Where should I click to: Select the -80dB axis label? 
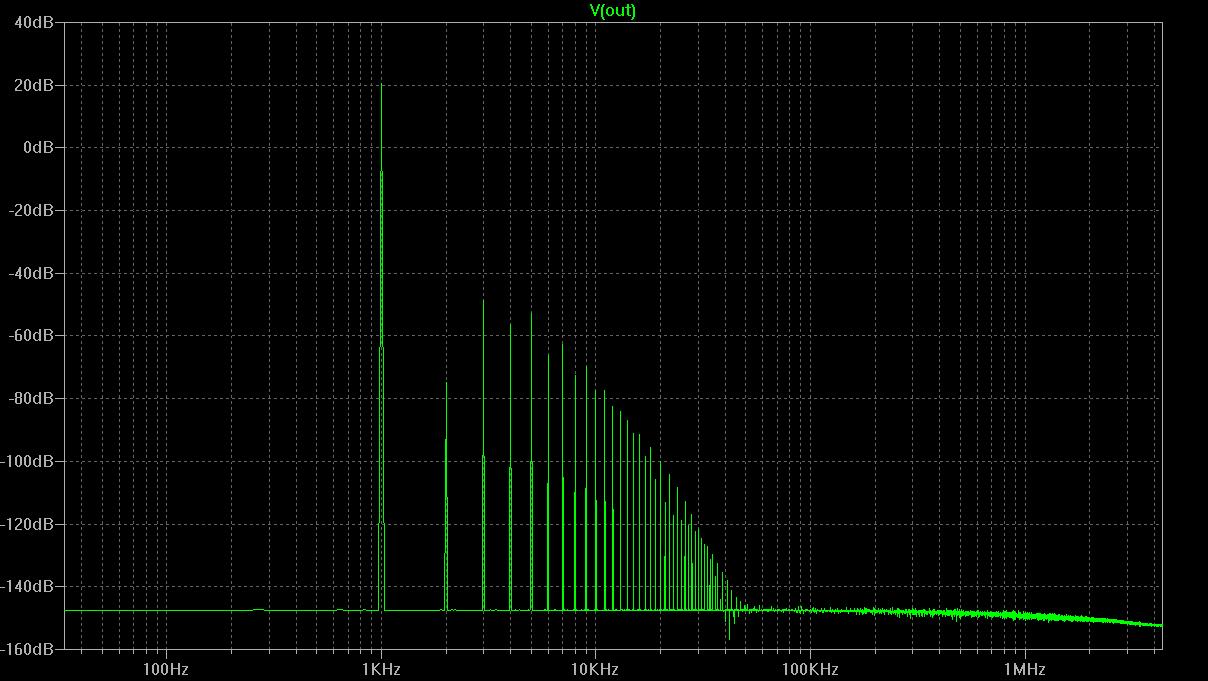pyautogui.click(x=32, y=398)
